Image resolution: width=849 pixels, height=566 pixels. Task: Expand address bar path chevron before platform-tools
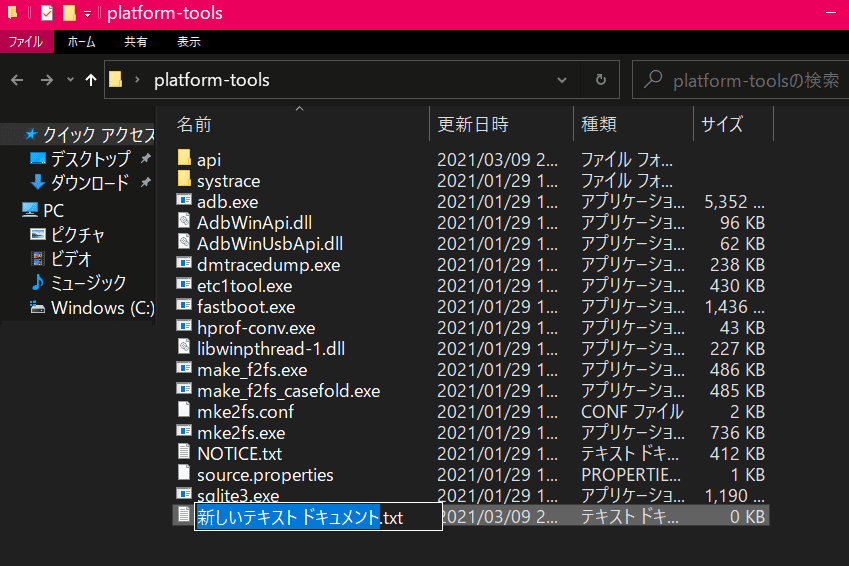pos(138,80)
